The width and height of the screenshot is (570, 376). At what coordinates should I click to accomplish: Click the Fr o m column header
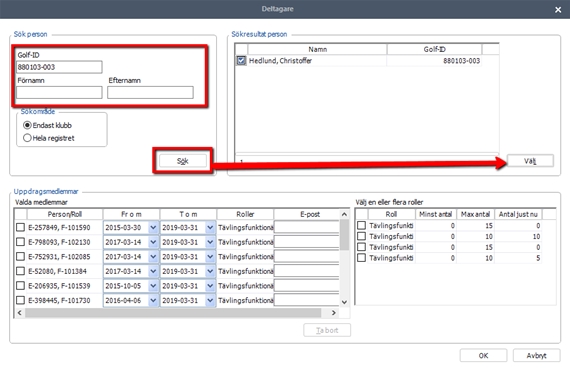pyautogui.click(x=131, y=214)
